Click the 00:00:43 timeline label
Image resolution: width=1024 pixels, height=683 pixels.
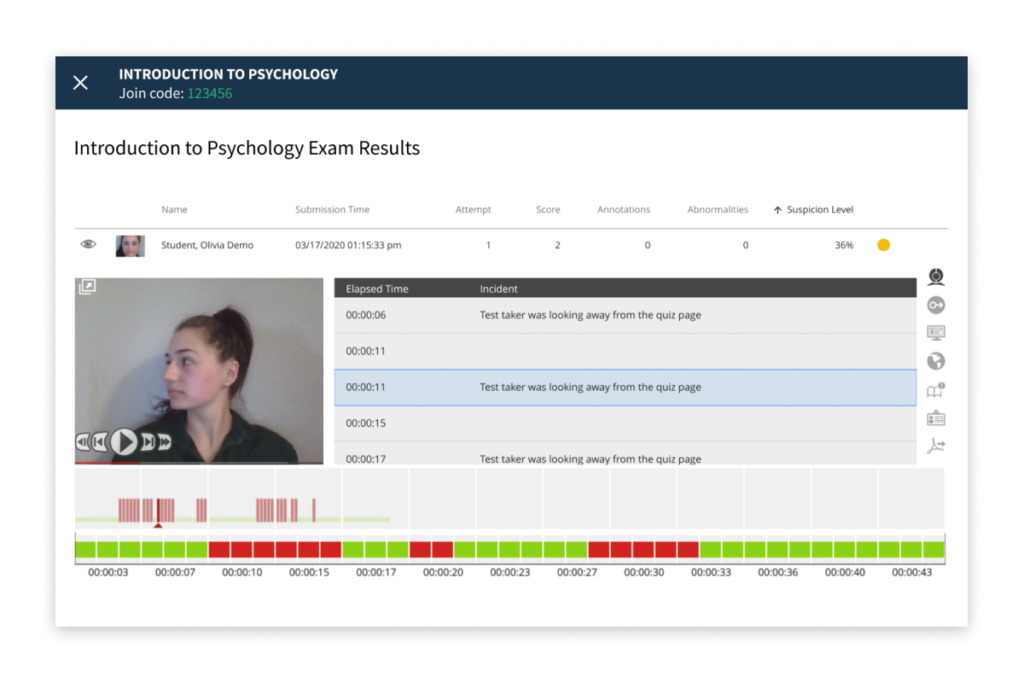point(912,573)
